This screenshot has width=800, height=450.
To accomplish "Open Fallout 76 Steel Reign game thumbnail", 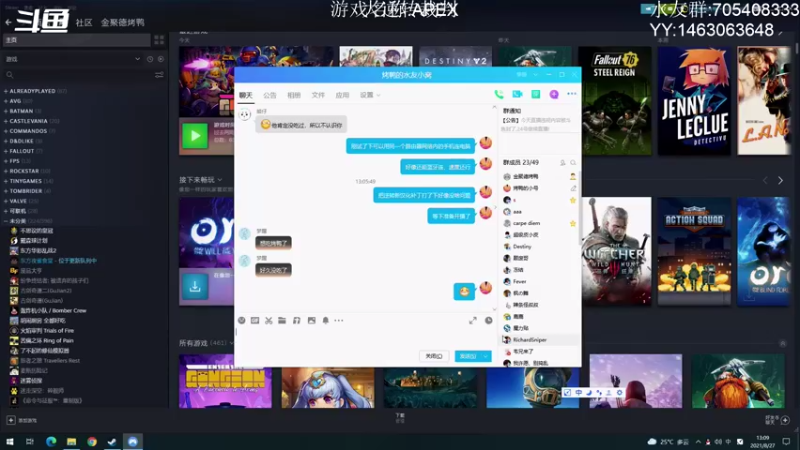I will click(x=616, y=101).
